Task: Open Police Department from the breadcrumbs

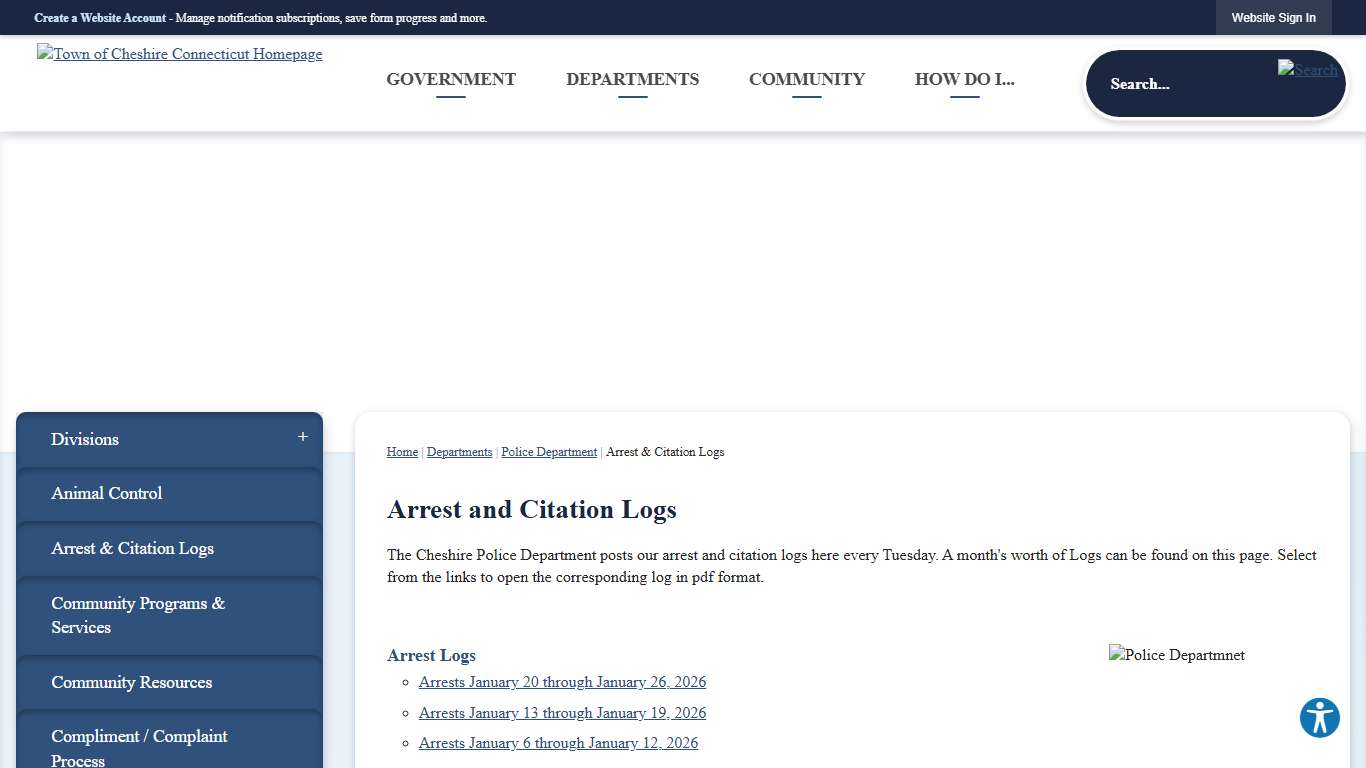Action: point(549,452)
